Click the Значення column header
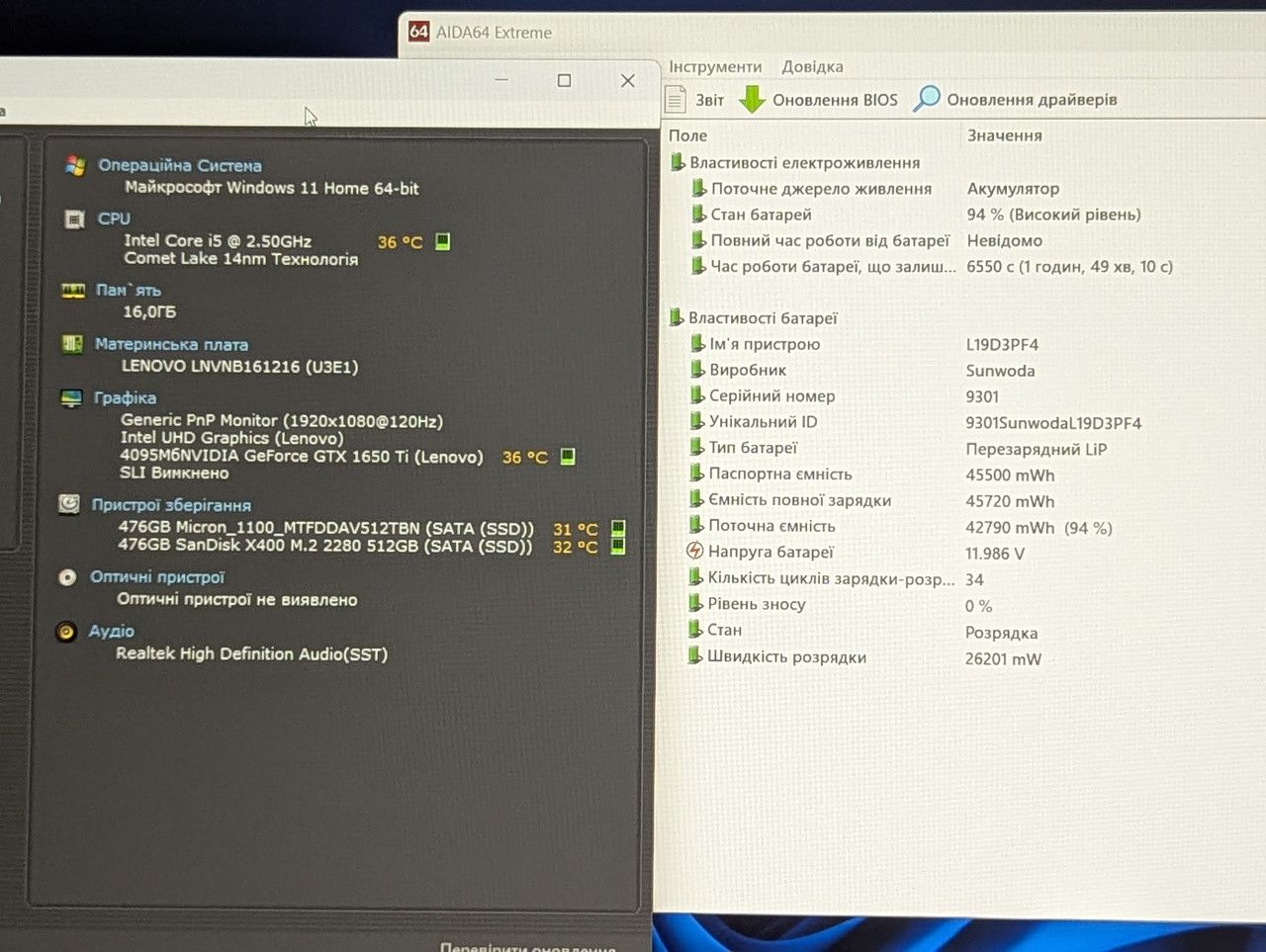Image resolution: width=1266 pixels, height=952 pixels. coord(1005,135)
